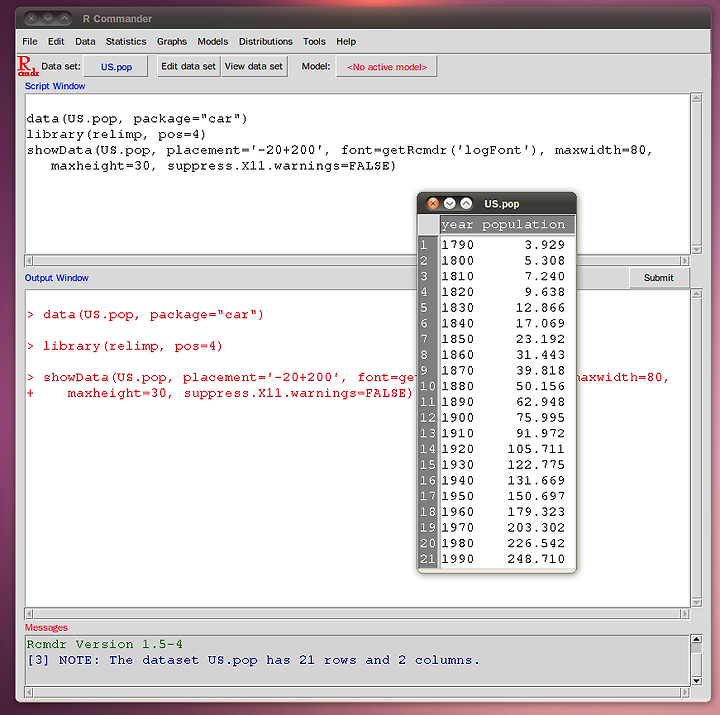Click Rcmdr Version 1.5-4 message
Image resolution: width=720 pixels, height=715 pixels.
(105, 644)
